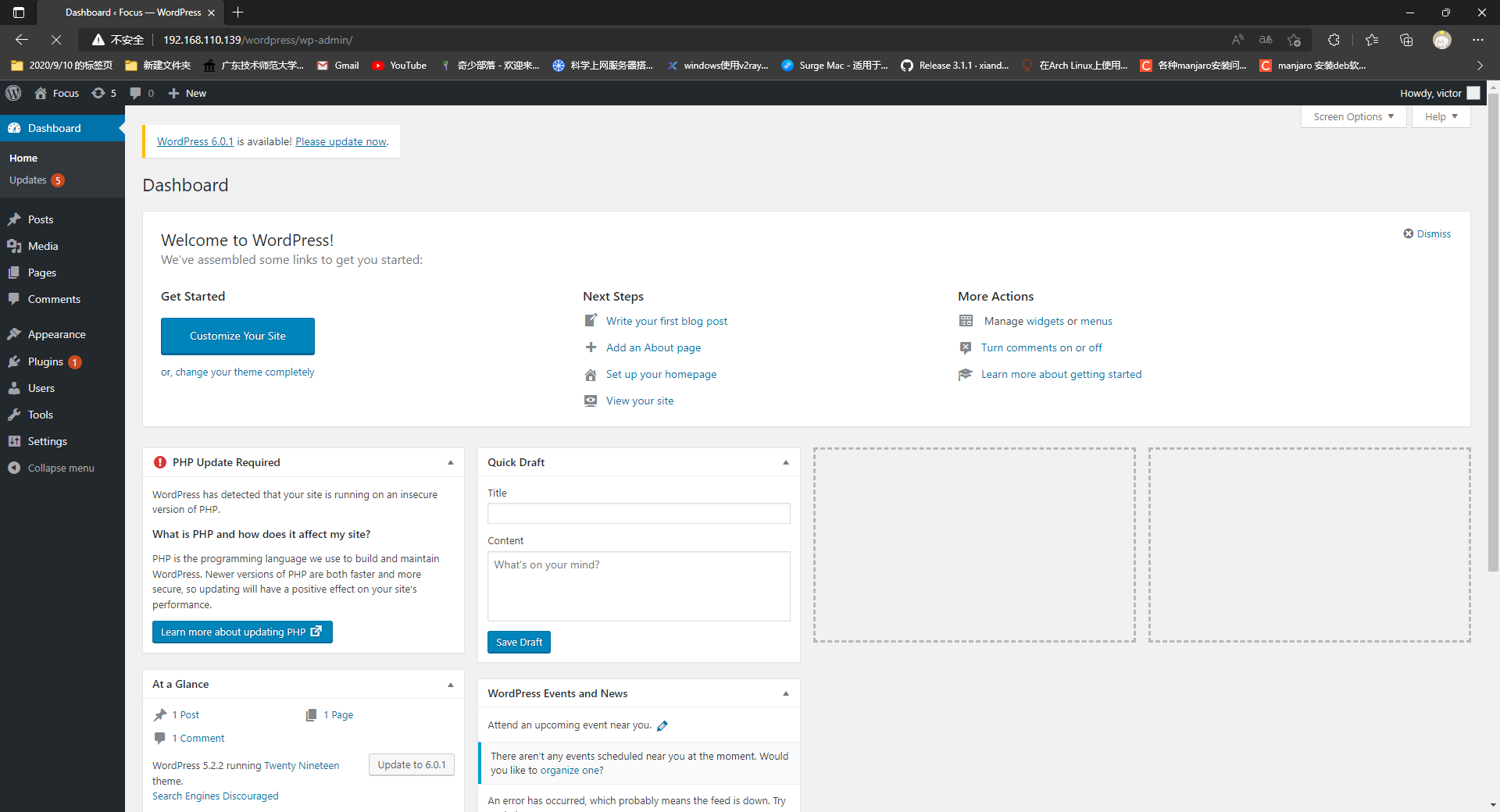1500x812 pixels.
Task: Click the Plugins plug icon in sidebar
Action: click(14, 361)
